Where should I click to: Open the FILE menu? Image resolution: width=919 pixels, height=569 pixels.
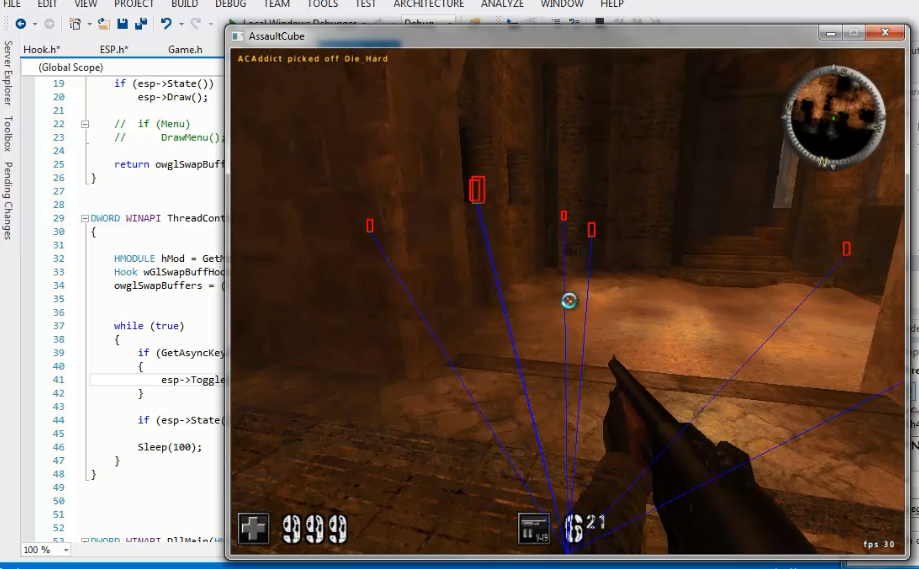point(12,4)
